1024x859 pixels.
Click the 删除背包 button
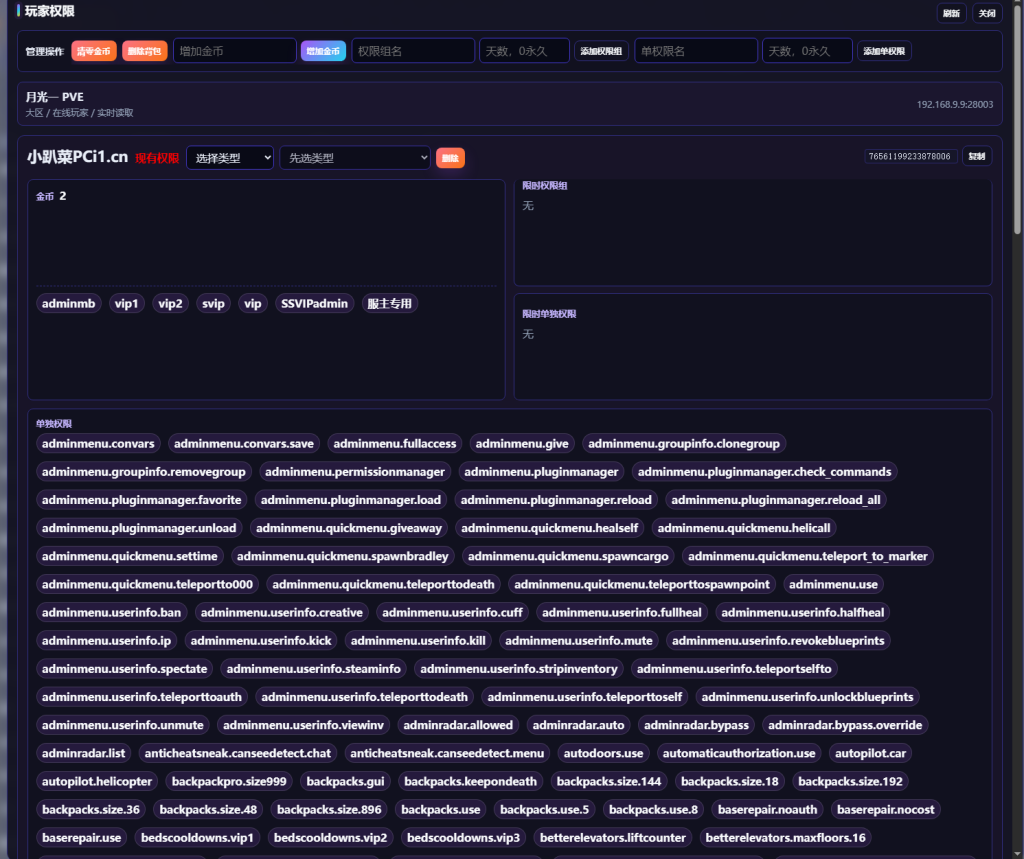144,51
